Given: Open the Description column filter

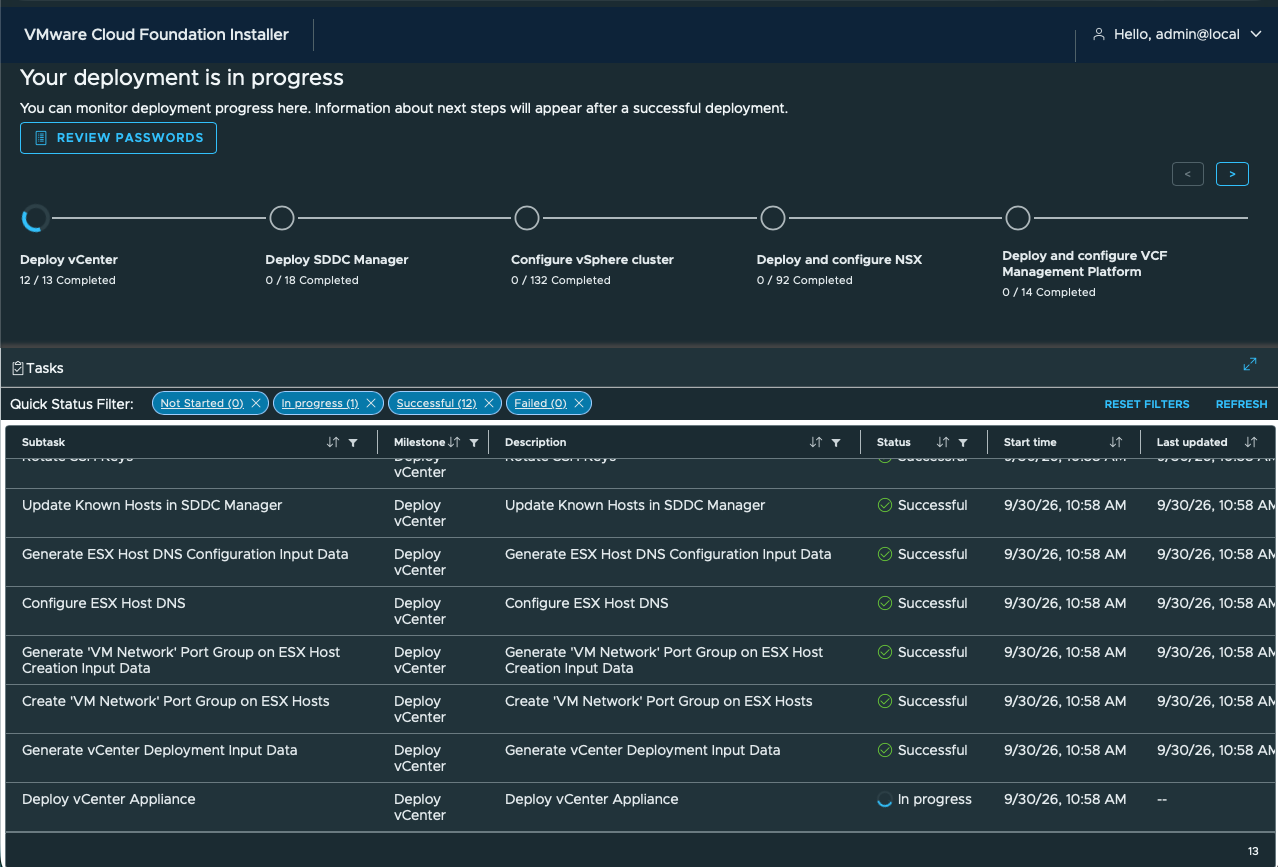Looking at the screenshot, I should (x=836, y=442).
